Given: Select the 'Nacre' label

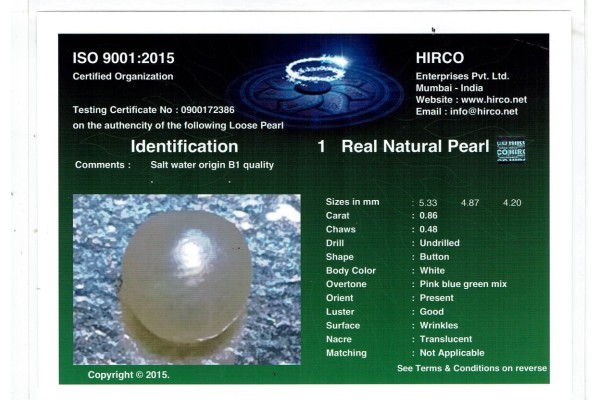Looking at the screenshot, I should pyautogui.click(x=339, y=339).
